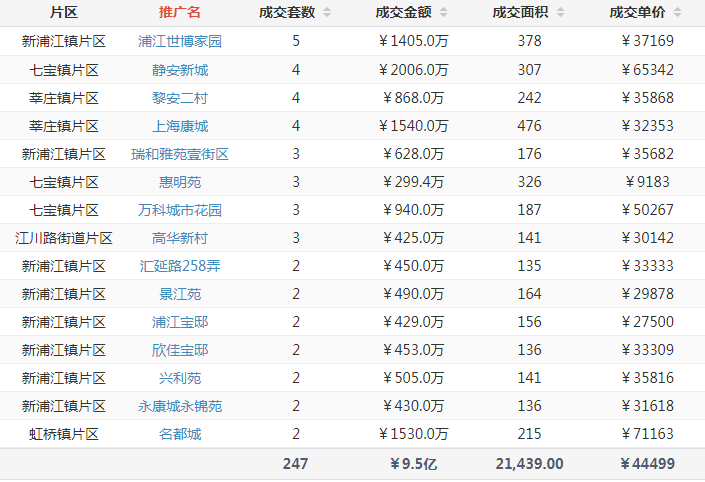Open the 浦江世博家园 link
Screen dimensions: 705x482
[180, 41]
